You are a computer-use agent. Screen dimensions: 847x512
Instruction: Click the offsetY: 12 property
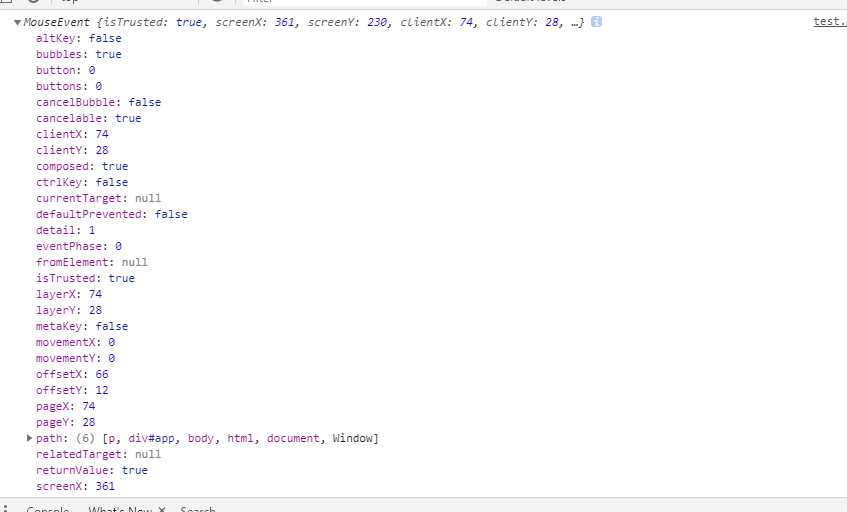click(72, 390)
